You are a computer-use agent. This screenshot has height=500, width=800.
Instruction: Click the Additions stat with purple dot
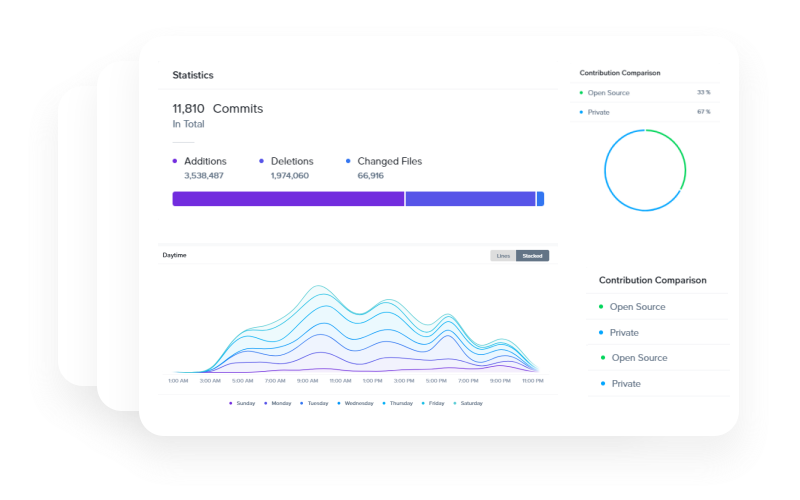204,161
